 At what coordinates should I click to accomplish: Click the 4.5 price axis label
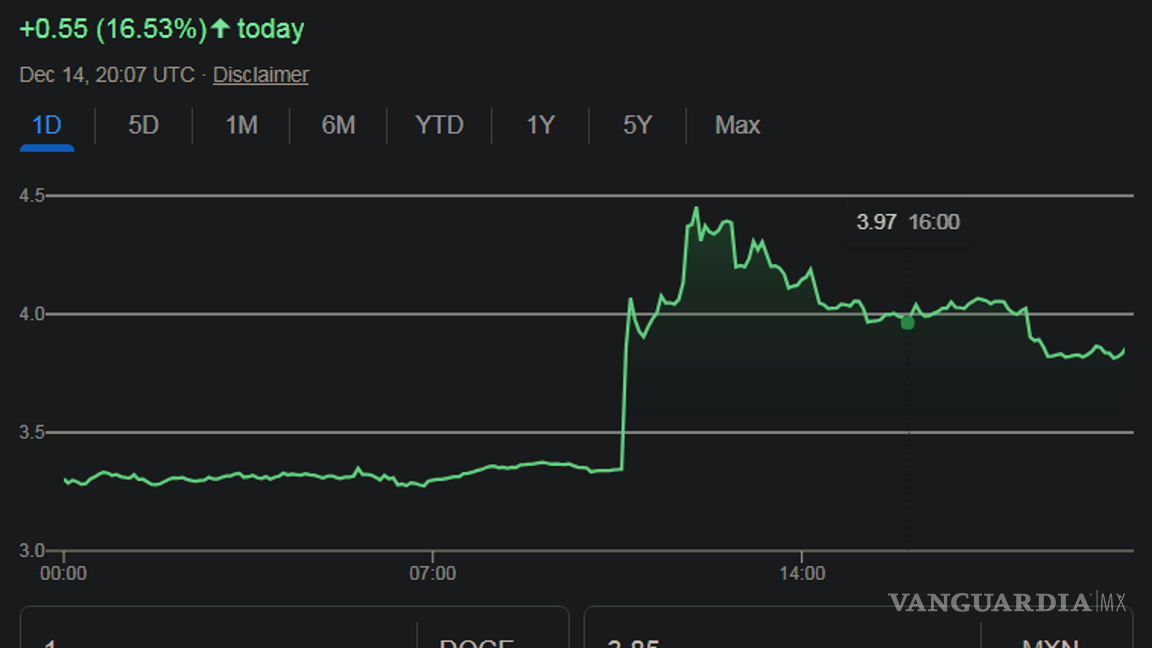30,195
